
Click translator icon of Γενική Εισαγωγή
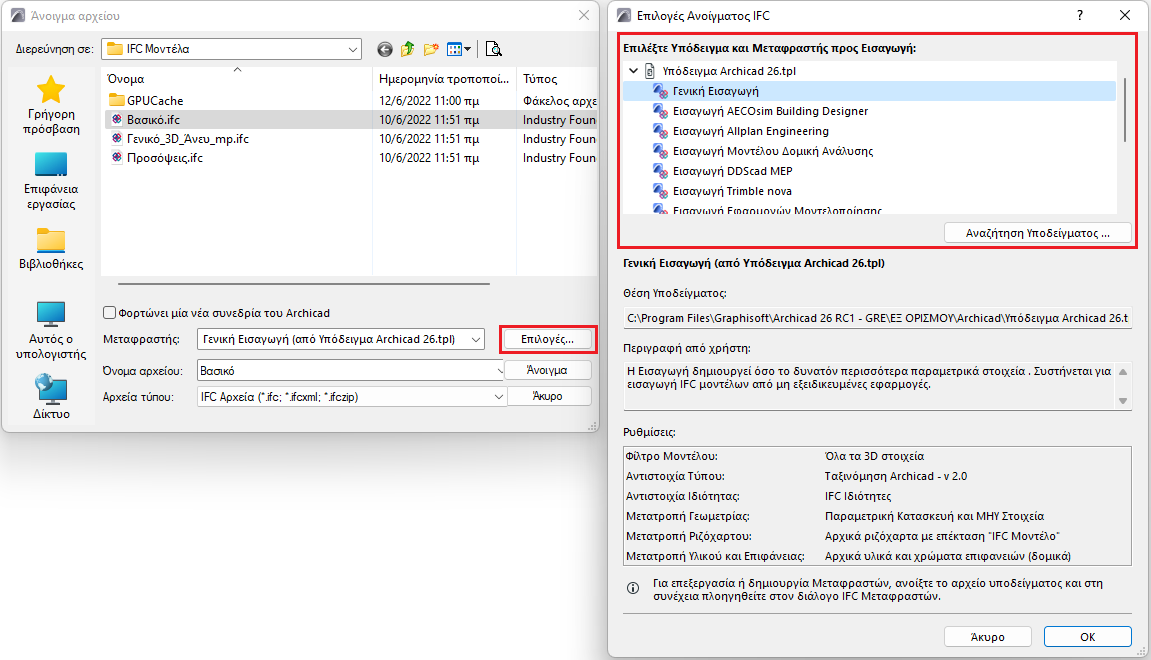(x=661, y=91)
